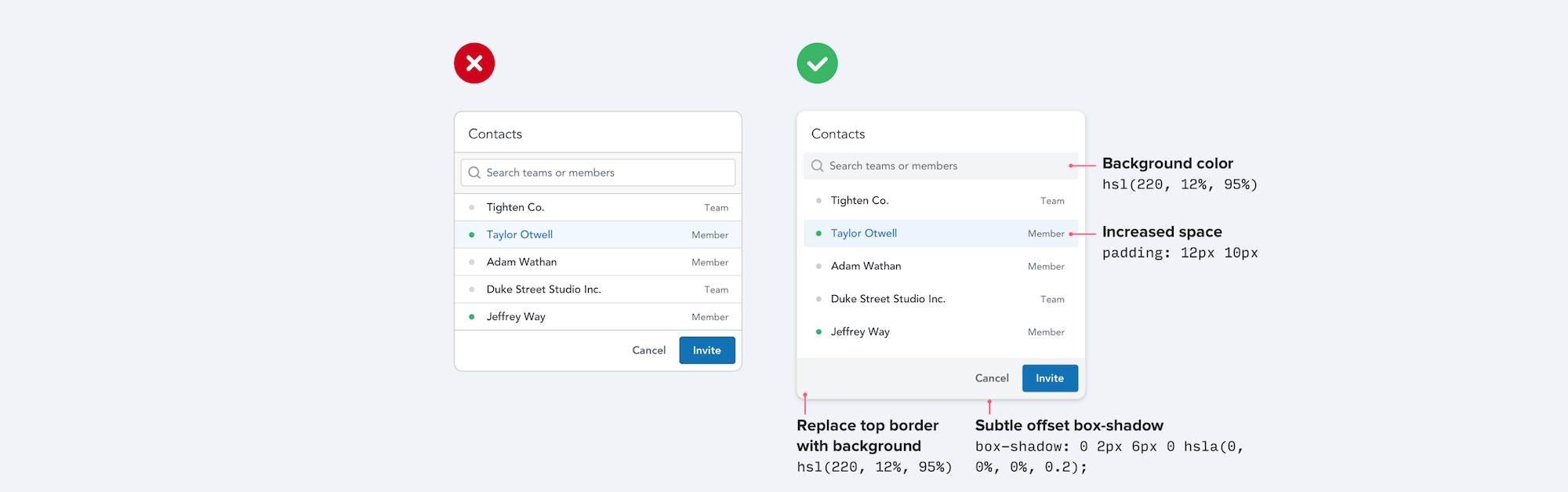Focus the bordered search field in left card
Screen dimensions: 1568x492
[x=604, y=173]
